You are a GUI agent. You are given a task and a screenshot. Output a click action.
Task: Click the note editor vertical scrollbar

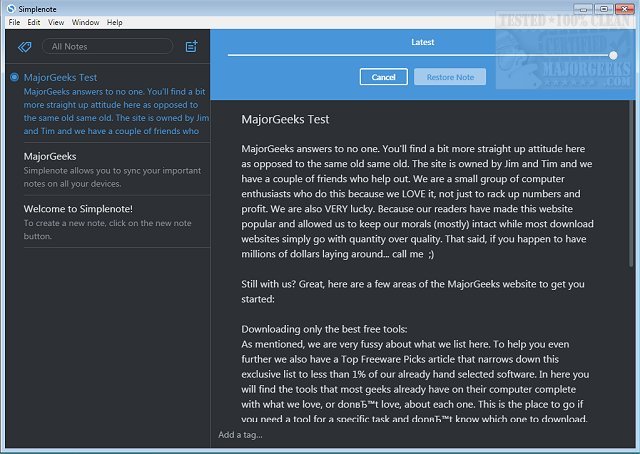(x=631, y=184)
